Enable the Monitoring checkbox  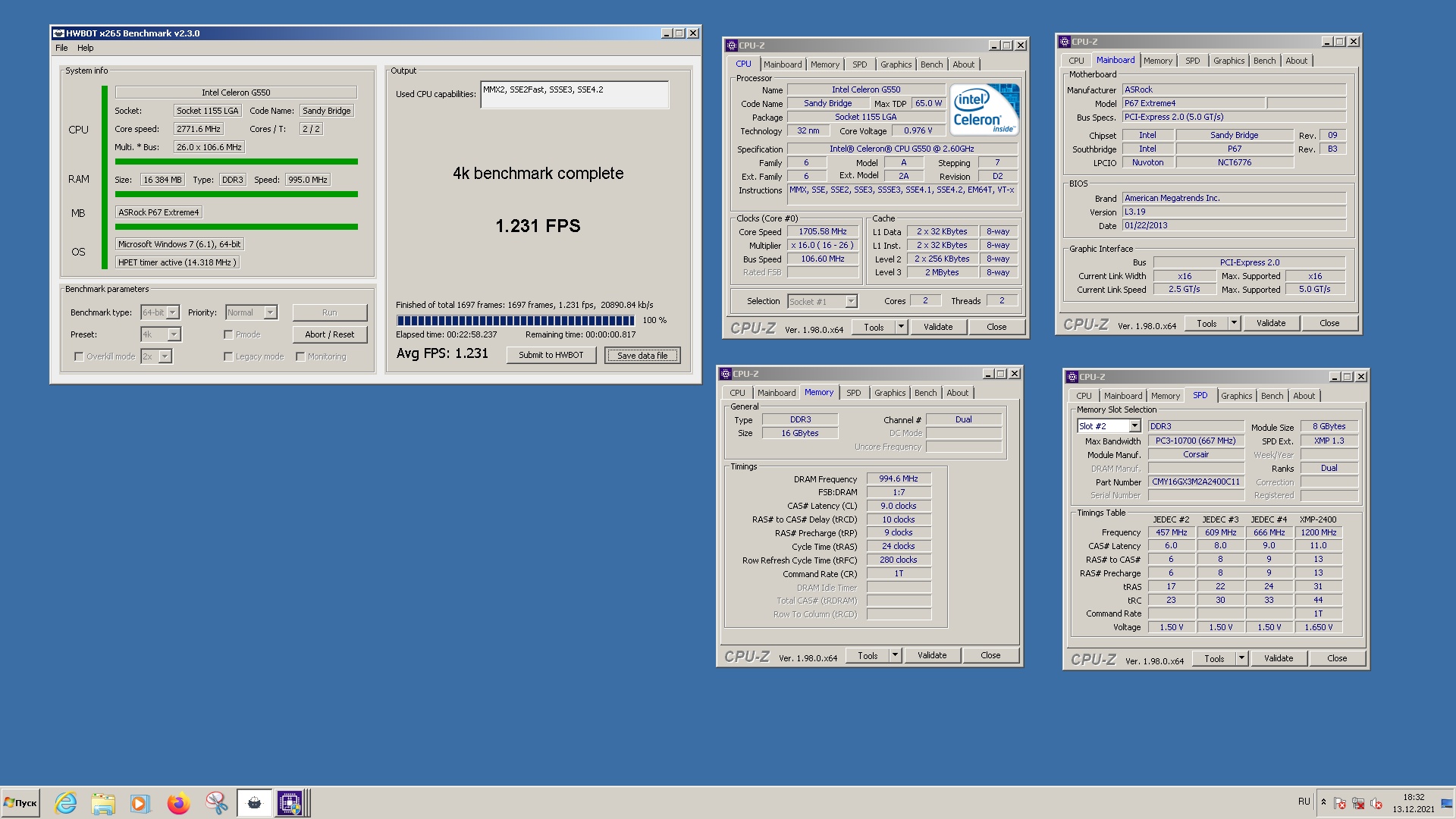300,356
